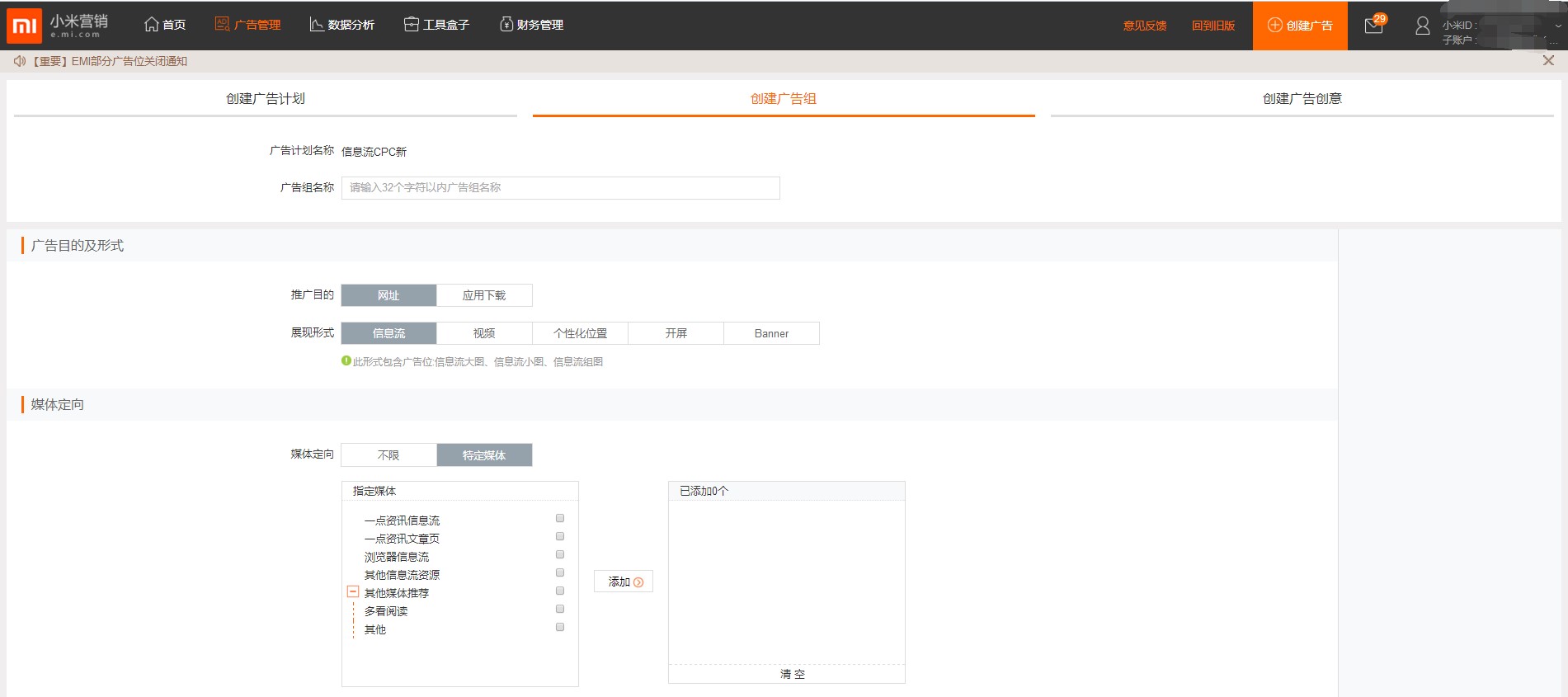Click the 意见反馈 link
1568x697 pixels.
tap(1145, 26)
